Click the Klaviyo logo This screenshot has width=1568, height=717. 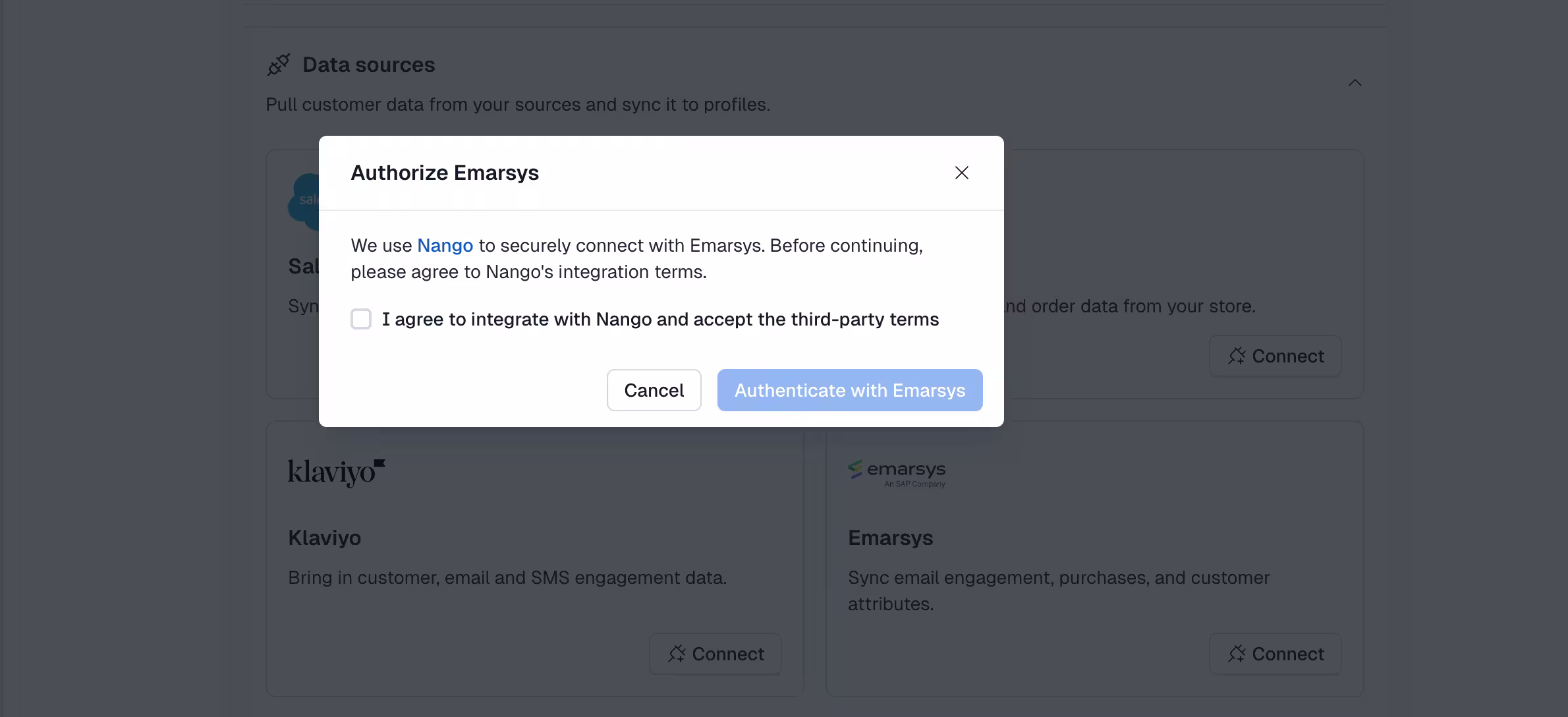[x=337, y=473]
